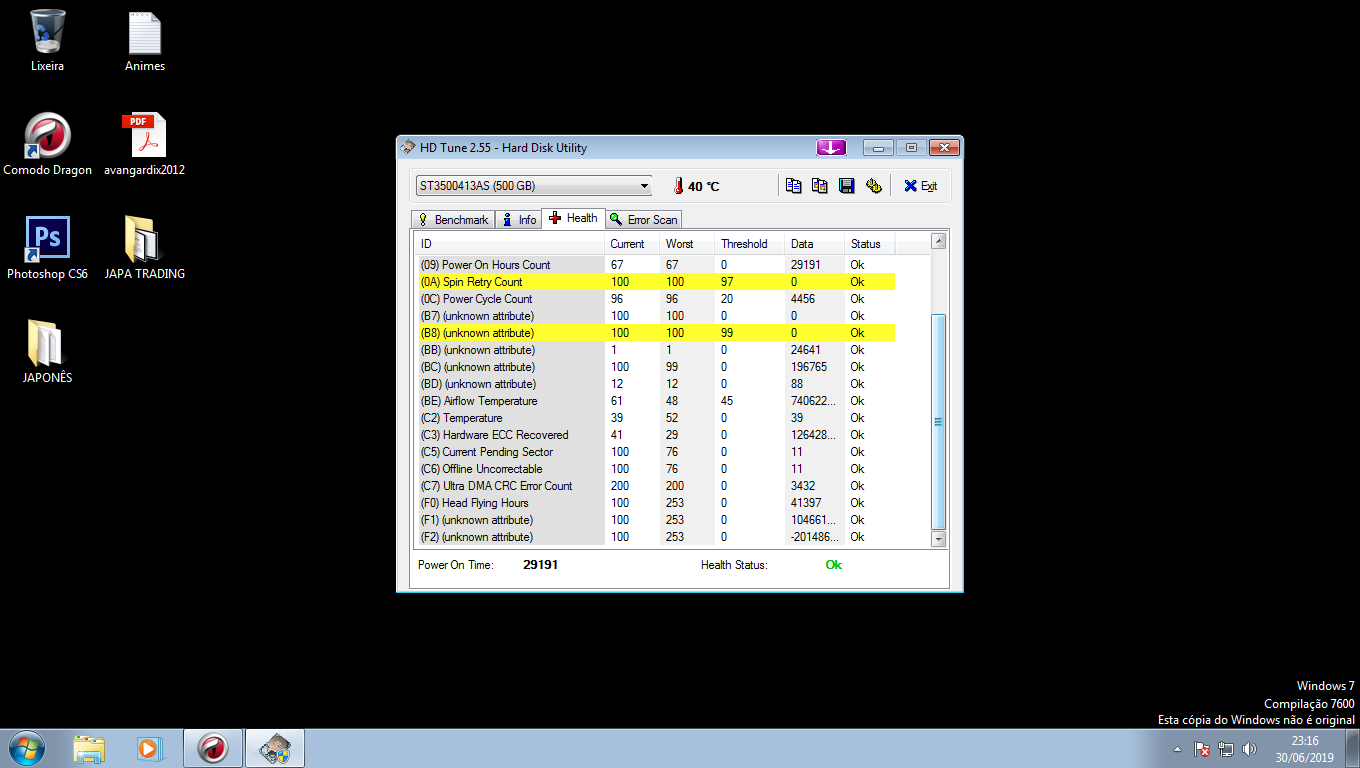Select the (BC) unknown attribute row
This screenshot has height=768, width=1360.
(x=655, y=367)
